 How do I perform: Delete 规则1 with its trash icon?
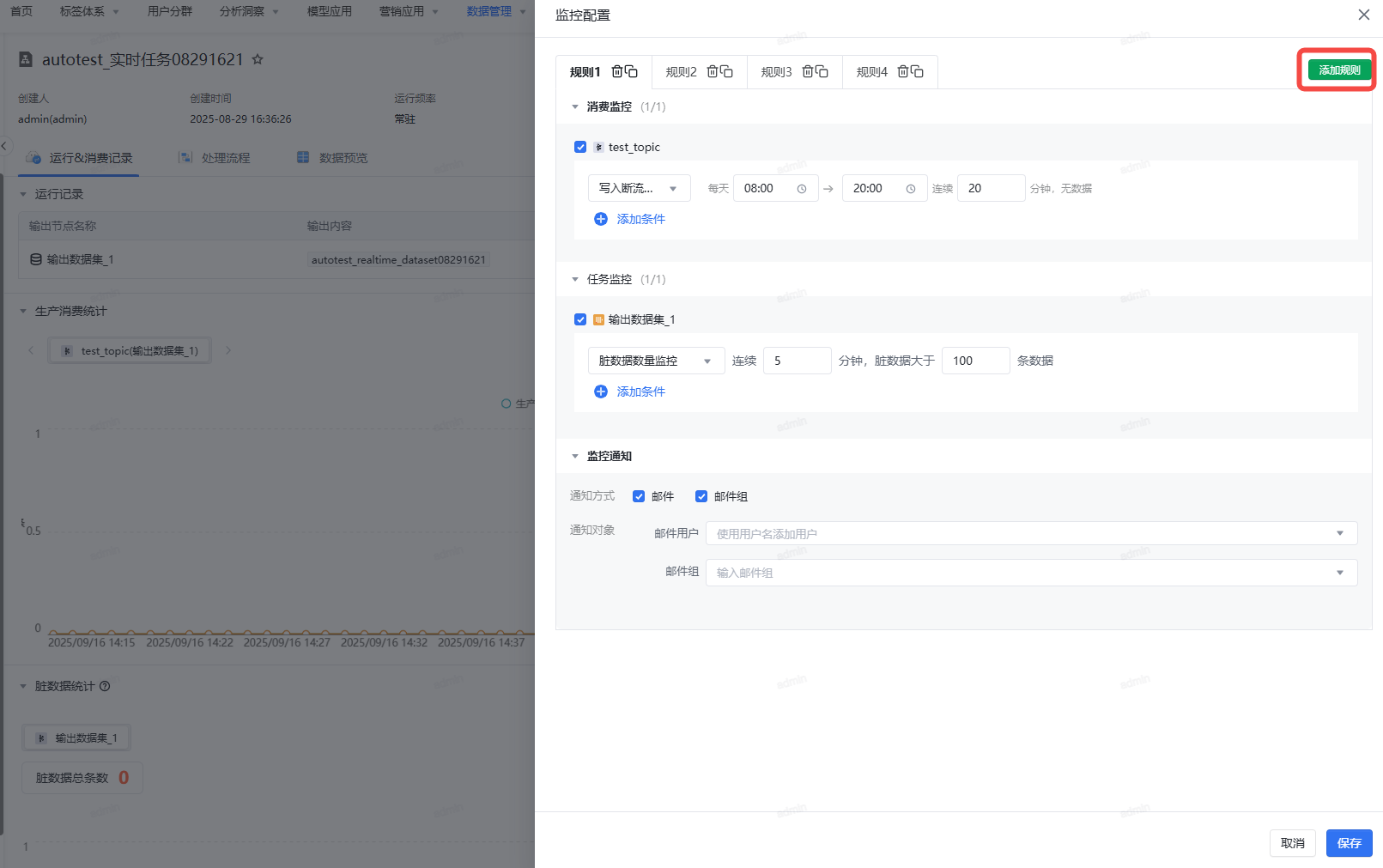click(x=617, y=71)
